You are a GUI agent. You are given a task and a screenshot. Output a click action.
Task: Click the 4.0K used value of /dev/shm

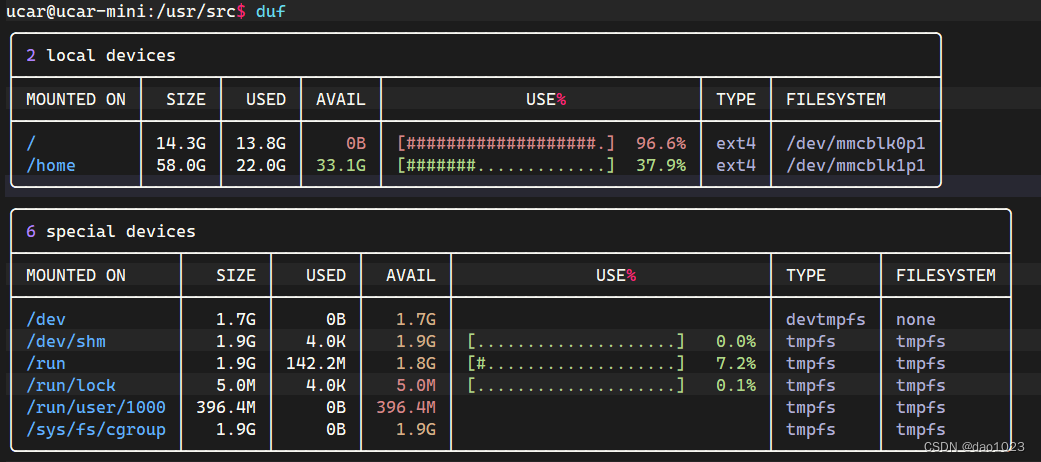[x=326, y=342]
